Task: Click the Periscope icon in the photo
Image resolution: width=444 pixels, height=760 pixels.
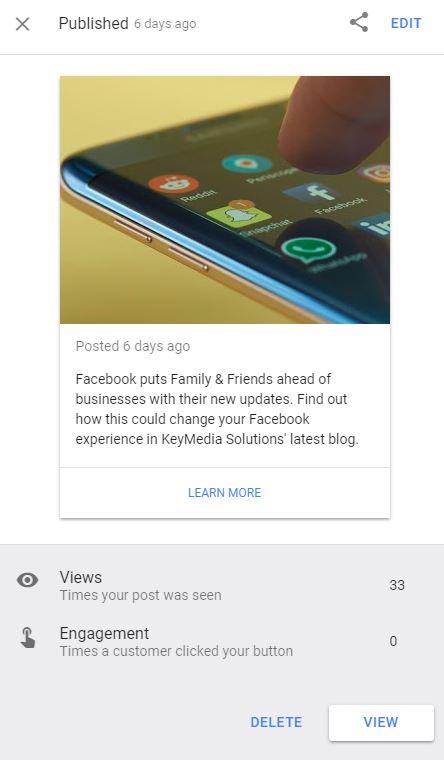Action: tap(247, 163)
